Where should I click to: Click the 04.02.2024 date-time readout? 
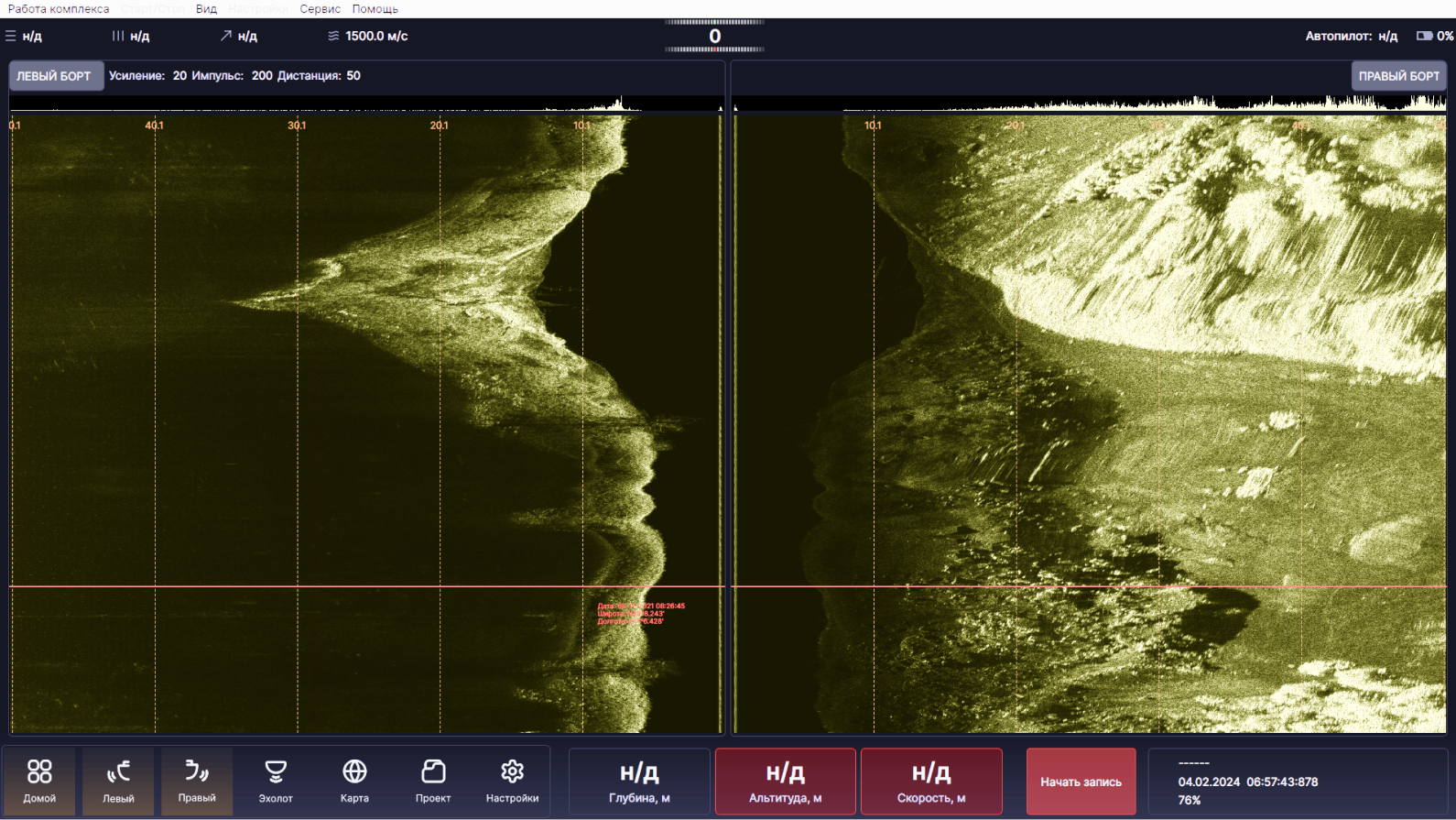pyautogui.click(x=1248, y=782)
